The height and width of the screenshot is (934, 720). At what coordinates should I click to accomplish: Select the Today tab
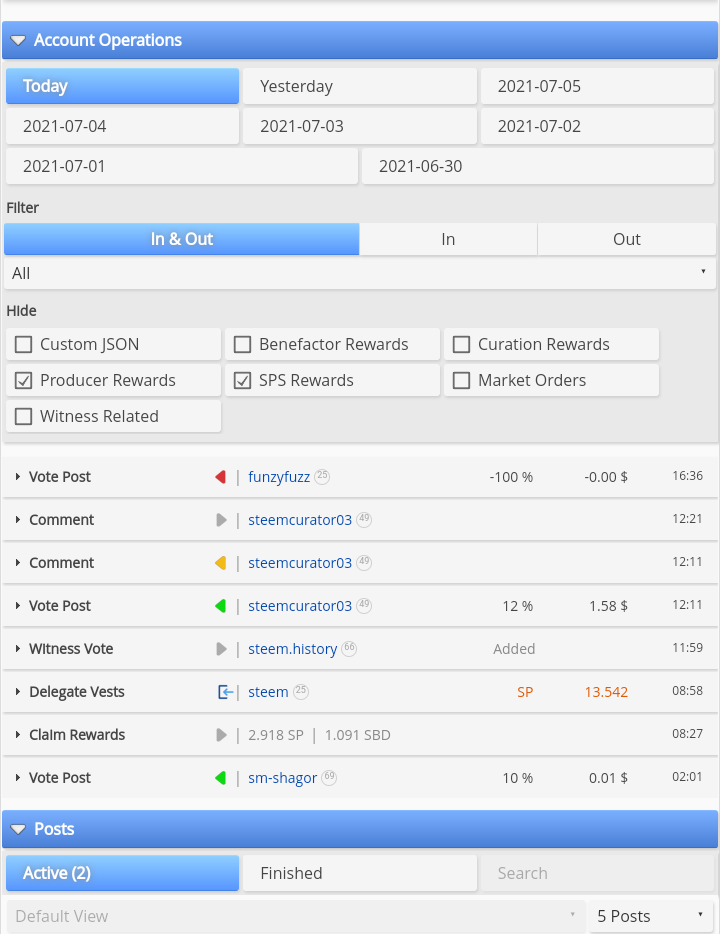[123, 86]
